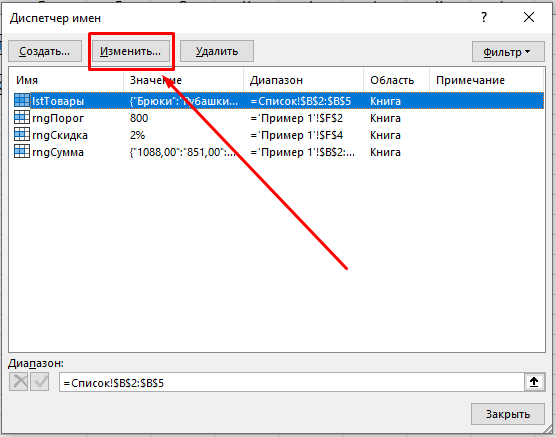The width and height of the screenshot is (556, 437).
Task: Click the Диапазон reference input field
Action: (x=291, y=382)
